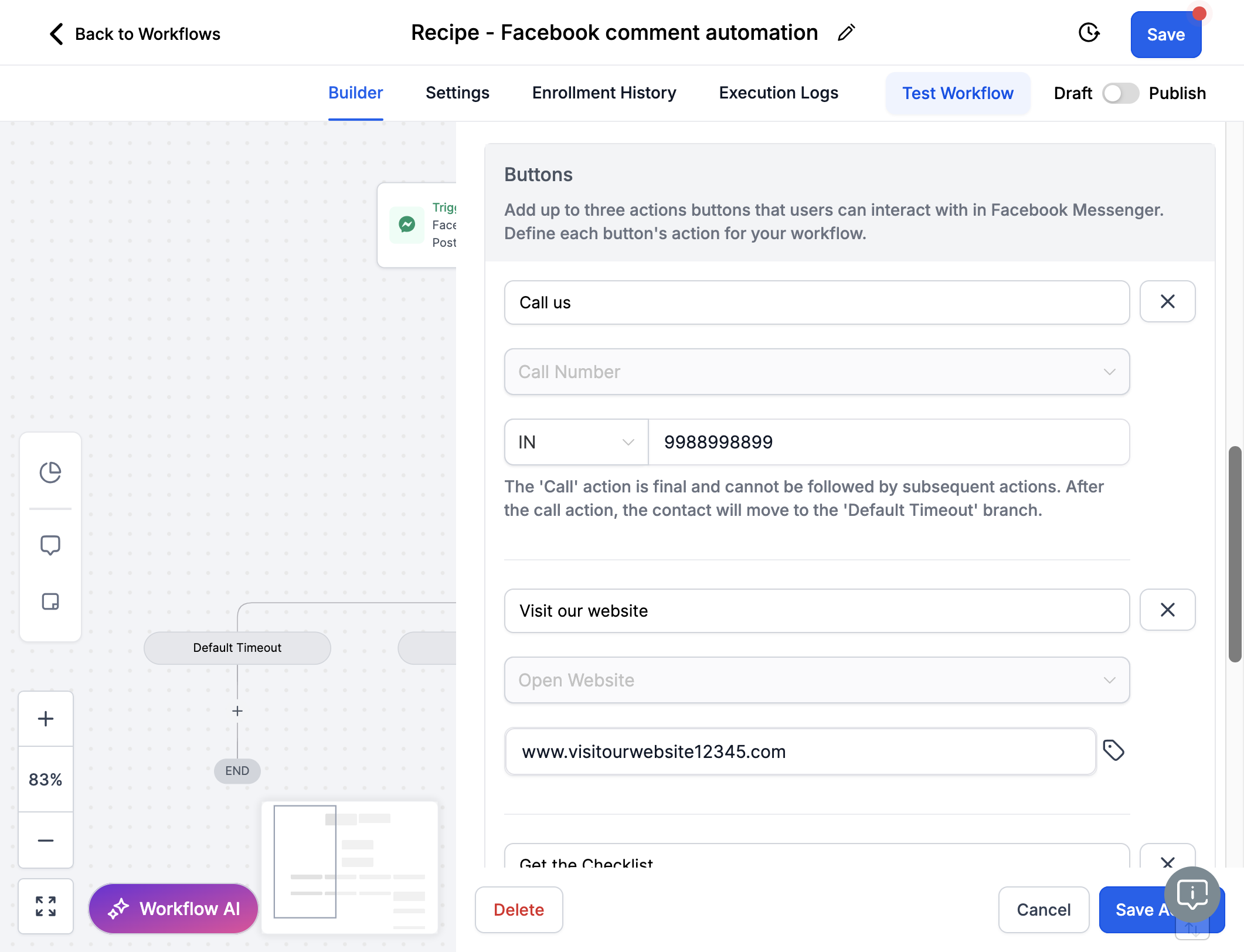Cancel the action edits

coord(1044,910)
